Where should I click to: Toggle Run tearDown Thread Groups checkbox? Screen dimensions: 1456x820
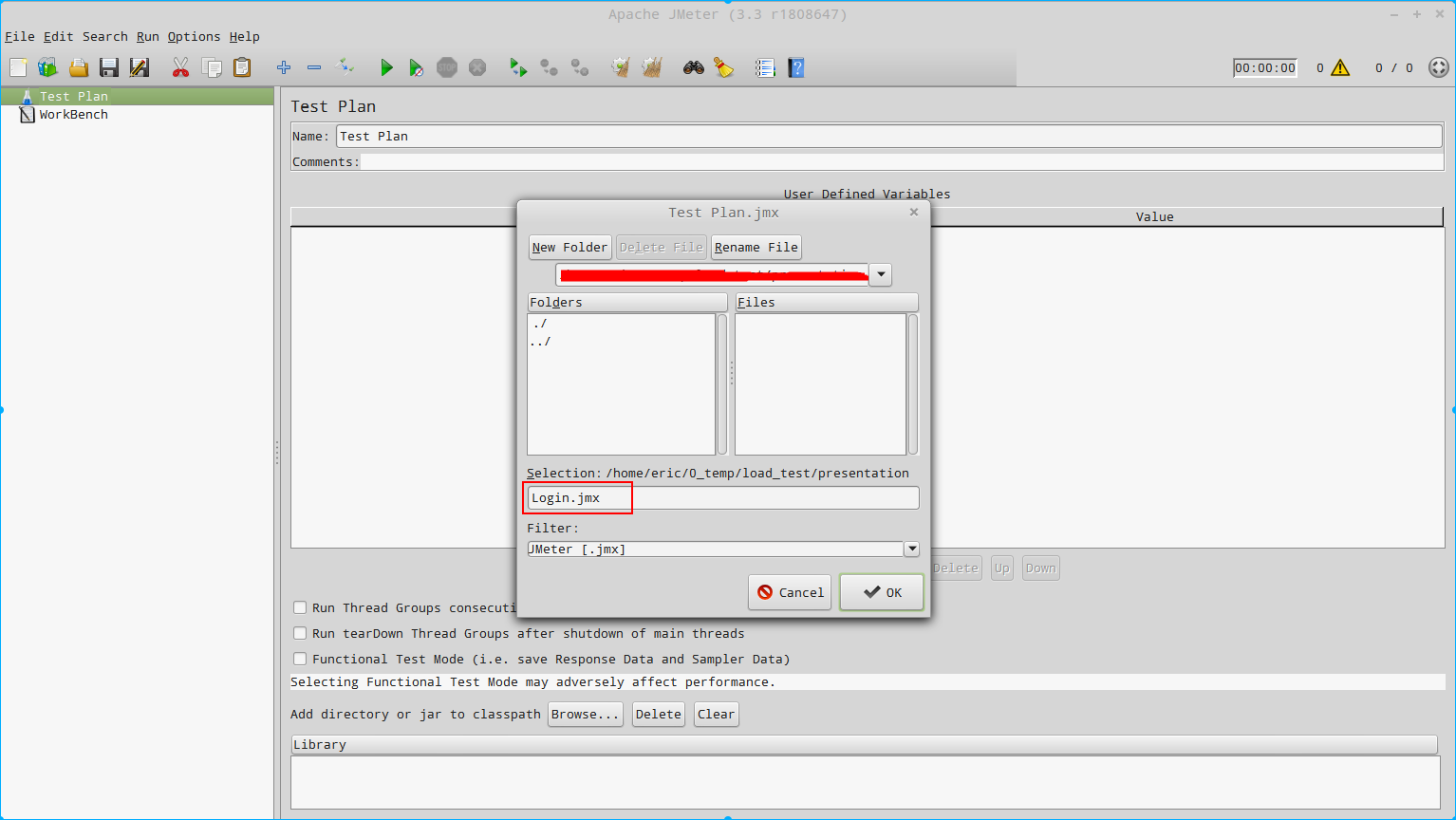300,633
